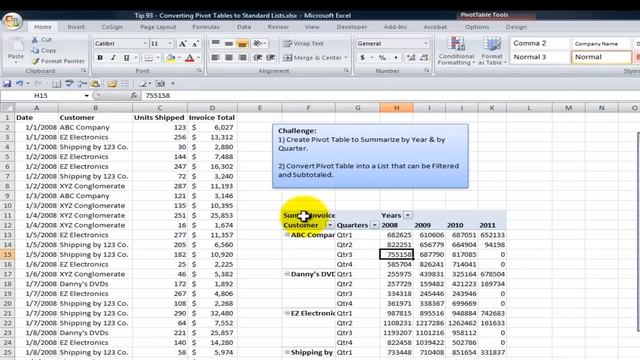Switch to the Data tab
Image resolution: width=640 pixels, height=360 pixels.
coord(244,27)
